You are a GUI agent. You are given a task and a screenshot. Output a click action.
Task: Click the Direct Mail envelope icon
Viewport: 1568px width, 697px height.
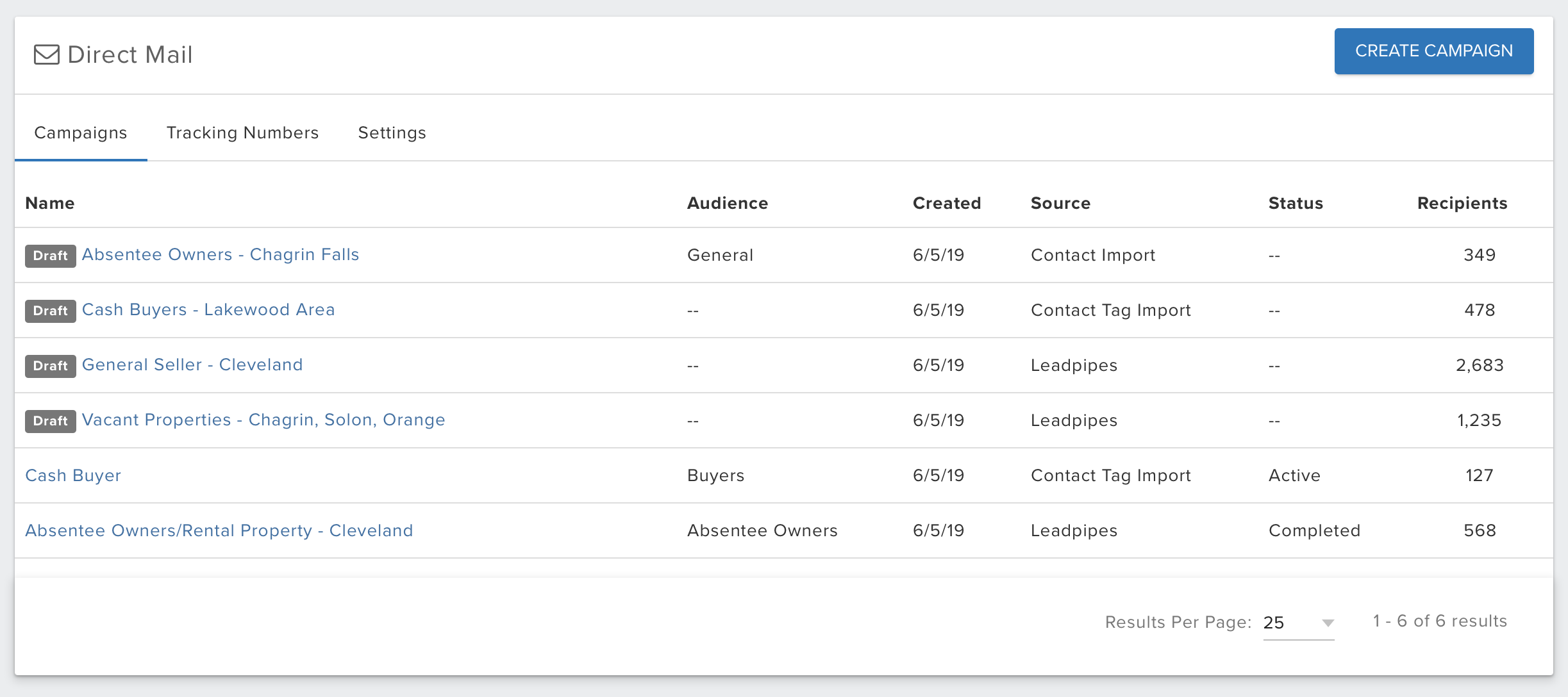(x=47, y=54)
